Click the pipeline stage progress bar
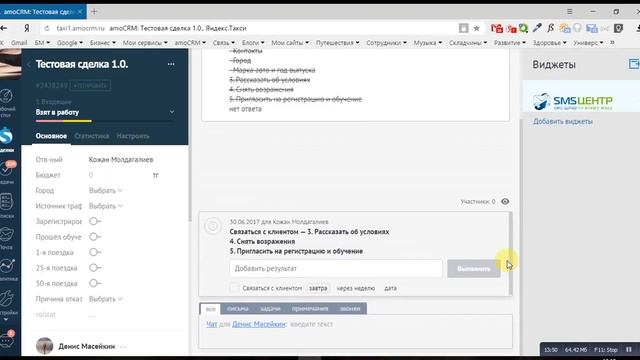 click(105, 121)
